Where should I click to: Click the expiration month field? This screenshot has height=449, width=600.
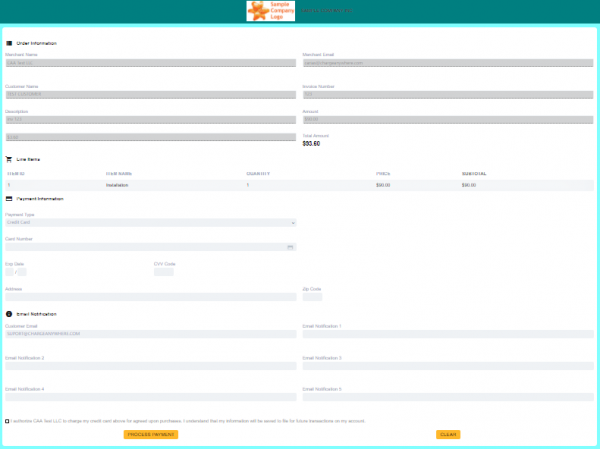[10, 272]
